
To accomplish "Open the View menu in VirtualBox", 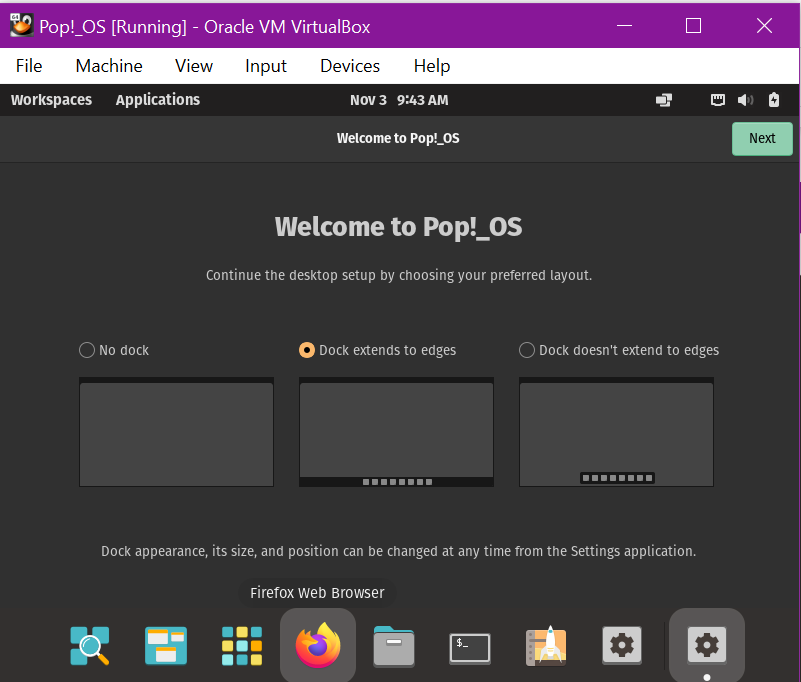I will tap(194, 66).
